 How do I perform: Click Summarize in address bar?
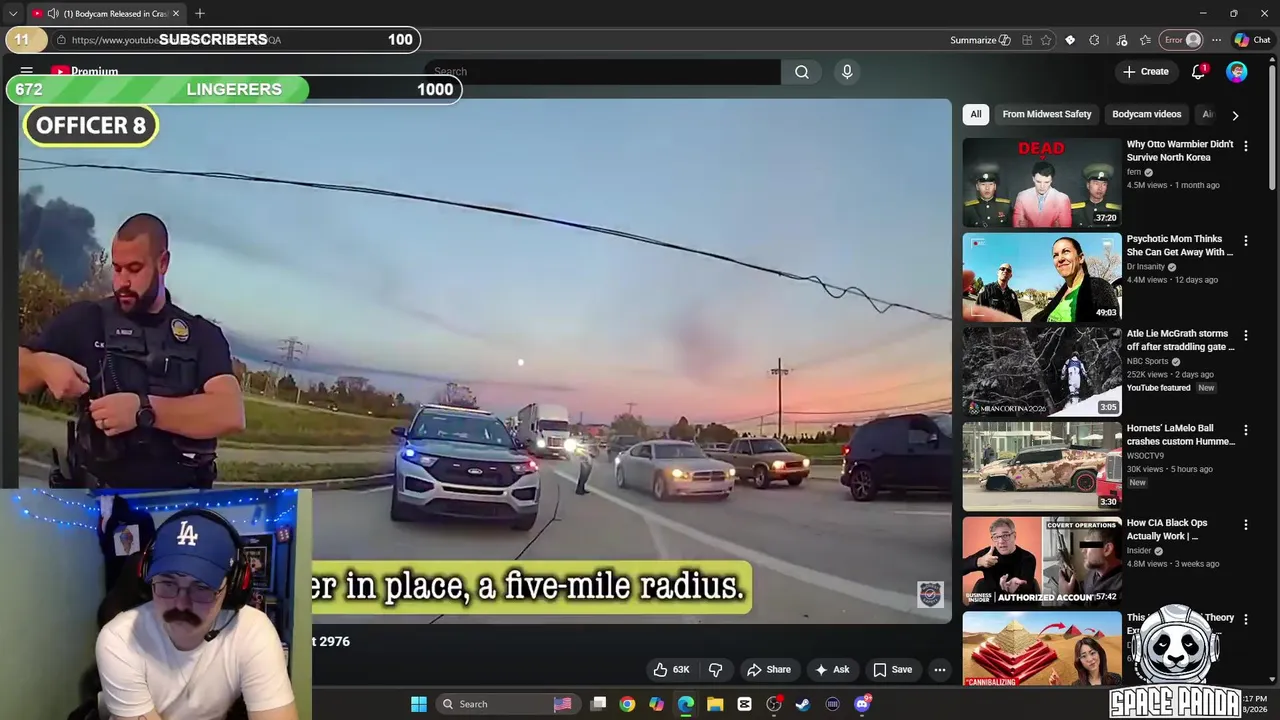[979, 40]
